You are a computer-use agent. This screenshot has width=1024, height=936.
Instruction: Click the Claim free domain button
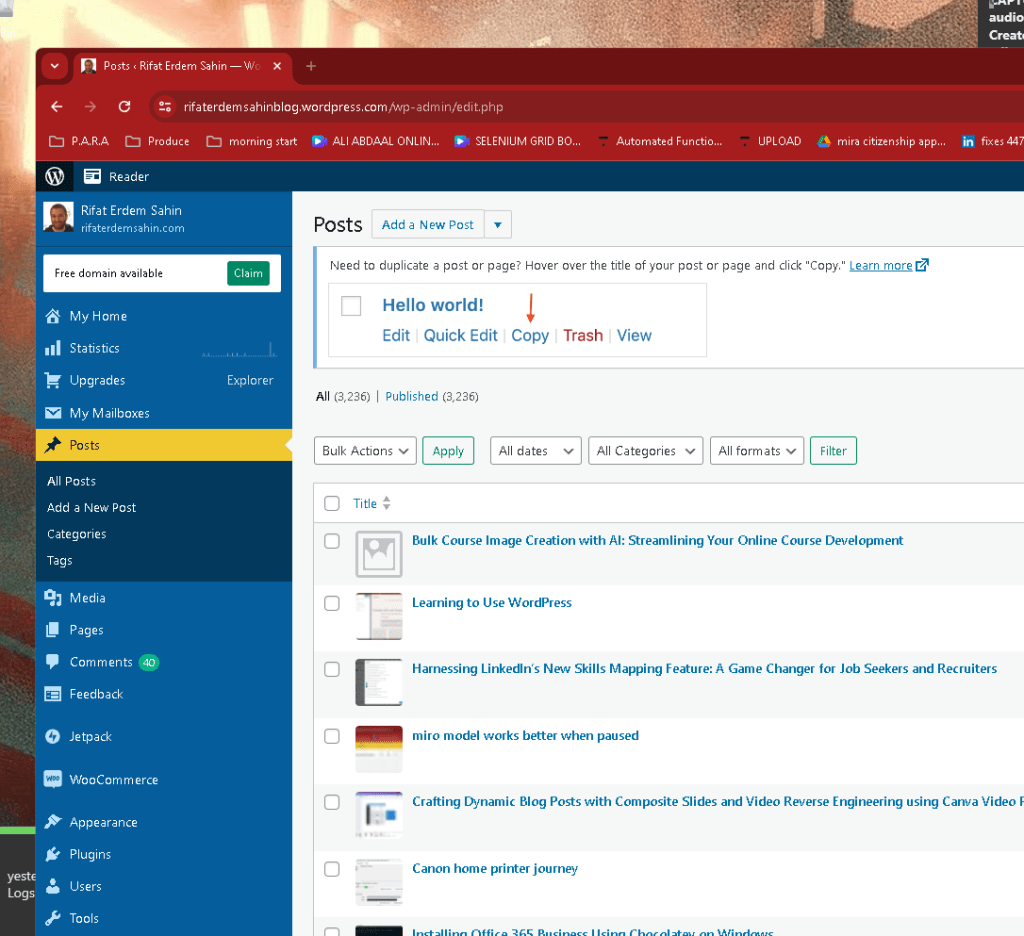click(x=248, y=273)
